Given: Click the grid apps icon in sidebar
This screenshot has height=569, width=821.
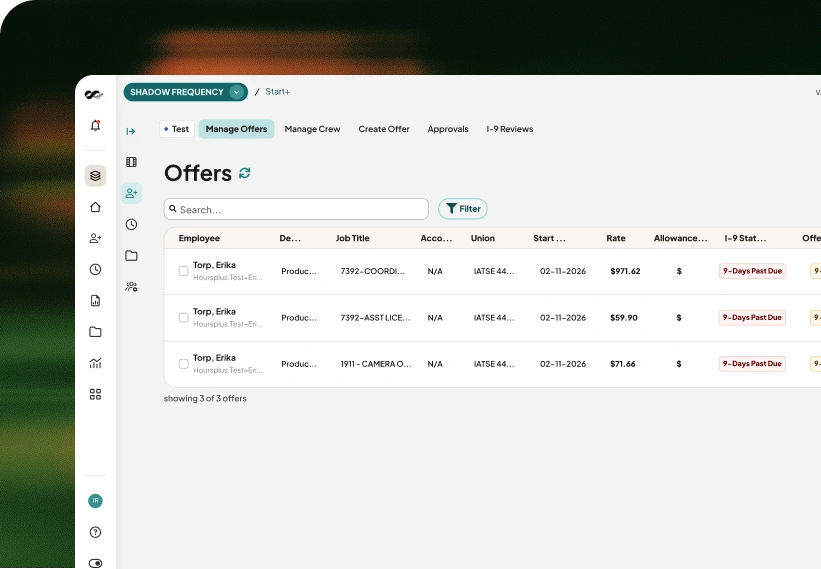Looking at the screenshot, I should coord(95,394).
